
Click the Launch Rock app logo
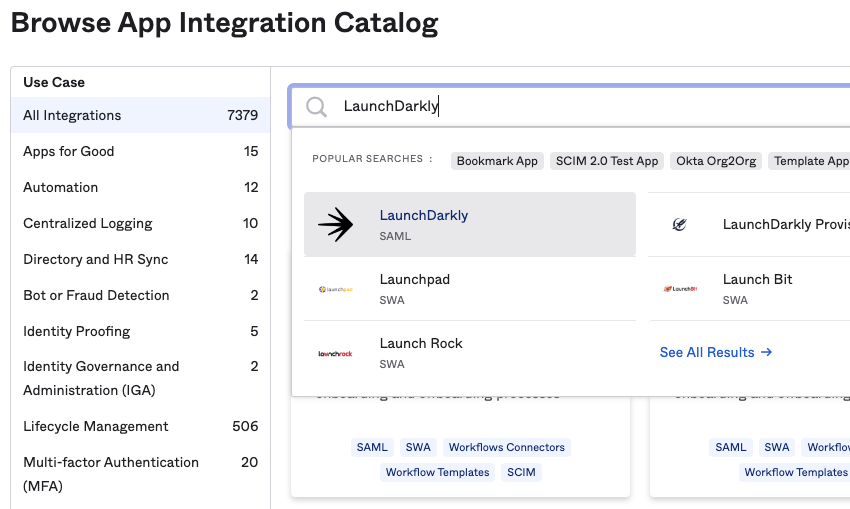click(336, 353)
